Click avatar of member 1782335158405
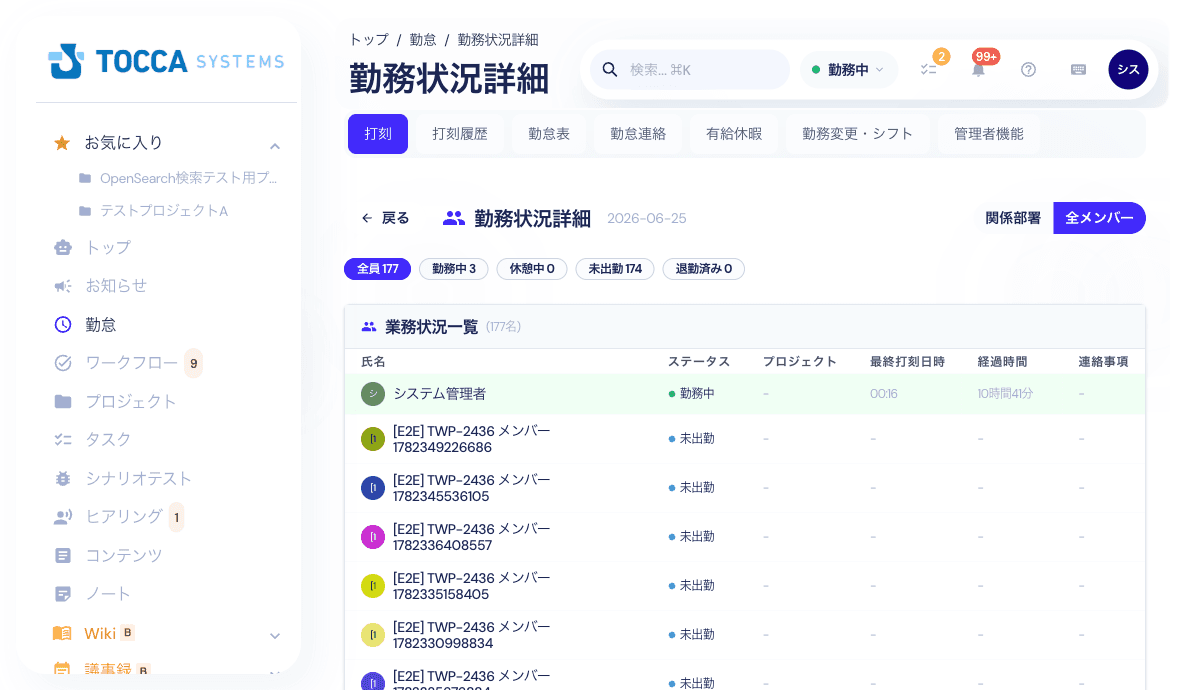 click(373, 586)
